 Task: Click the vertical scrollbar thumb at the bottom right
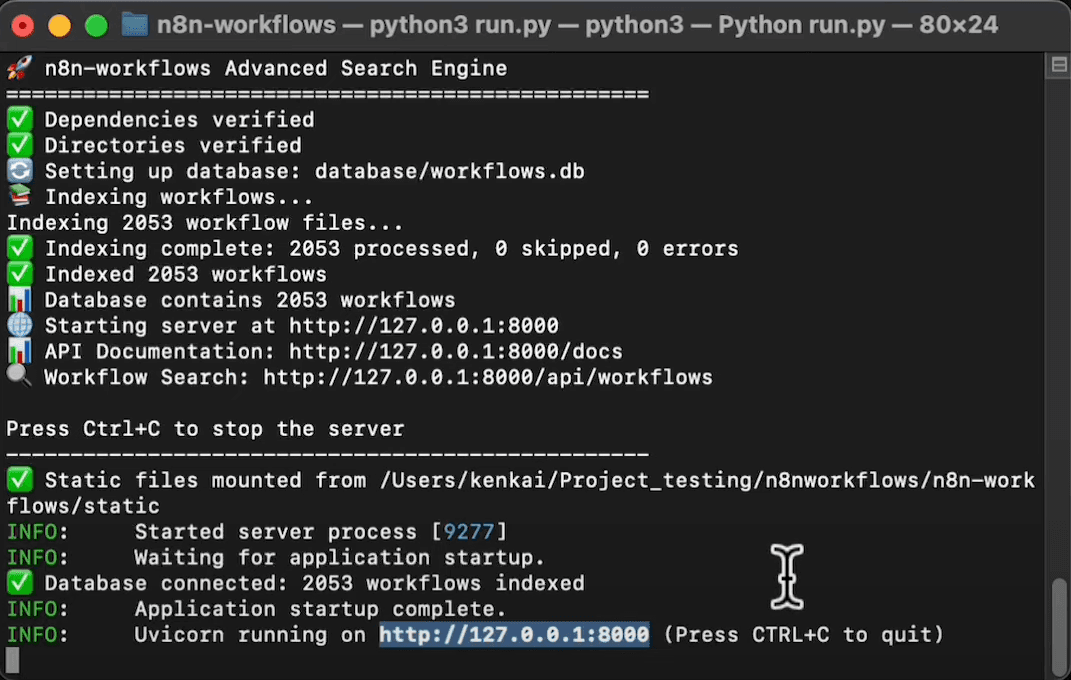tap(1059, 625)
